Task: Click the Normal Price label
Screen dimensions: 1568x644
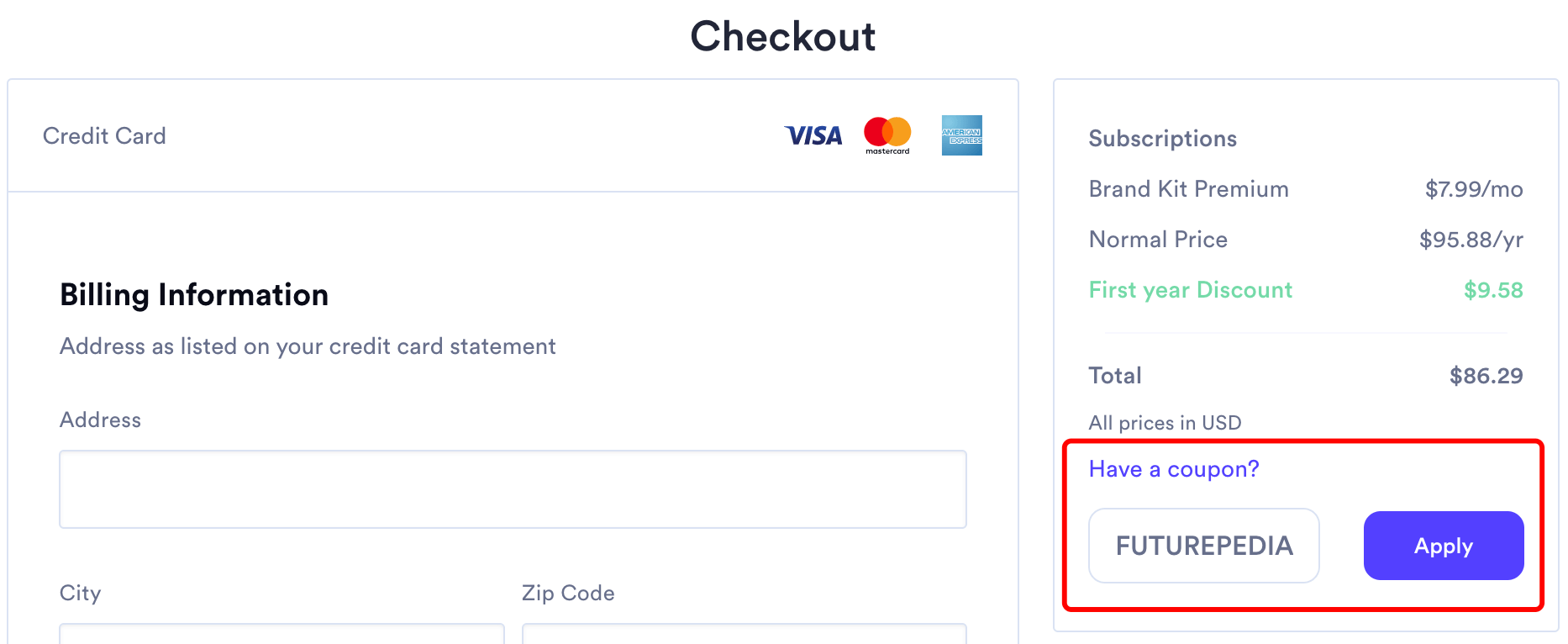Action: [1158, 240]
